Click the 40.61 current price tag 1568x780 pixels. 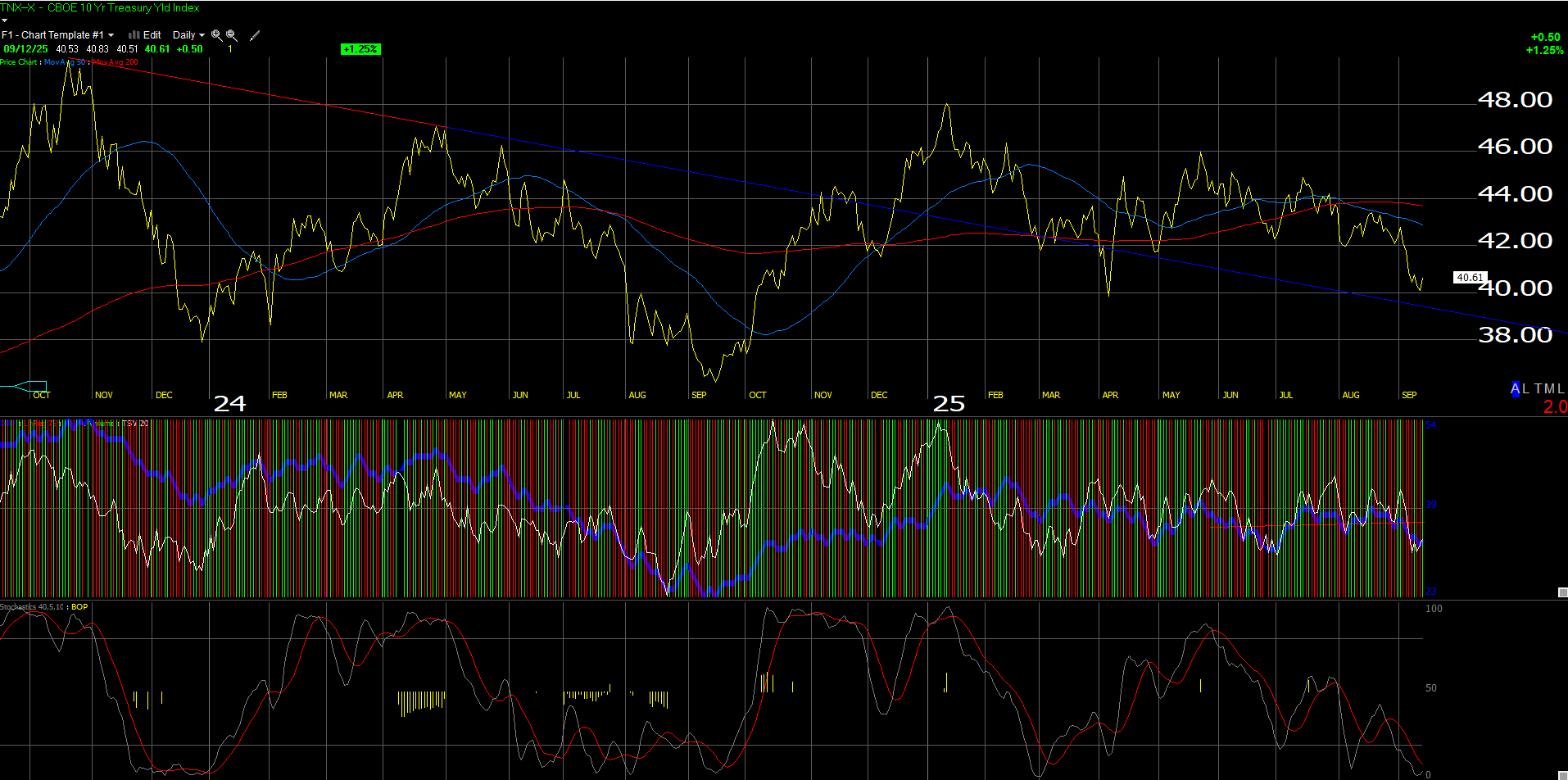click(1469, 278)
